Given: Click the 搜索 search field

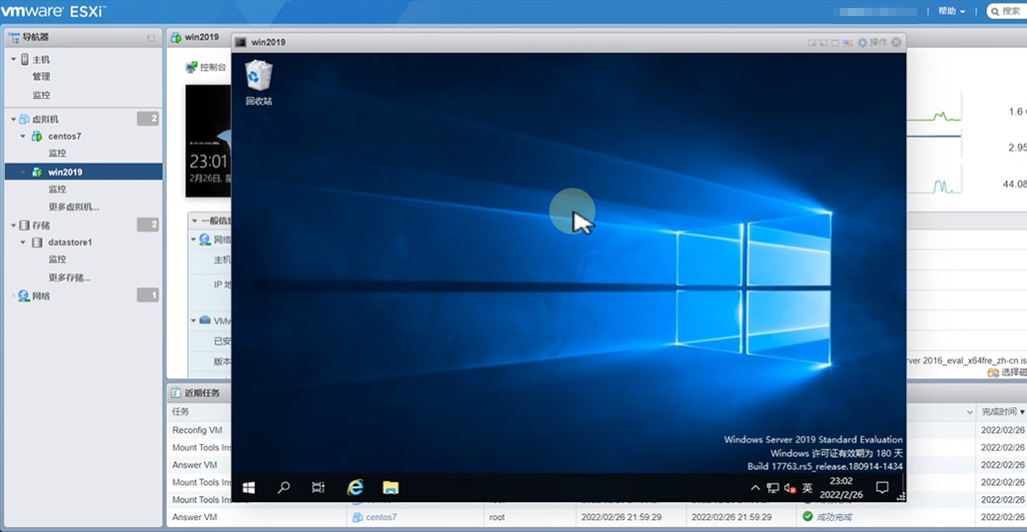Looking at the screenshot, I should click(x=1008, y=11).
